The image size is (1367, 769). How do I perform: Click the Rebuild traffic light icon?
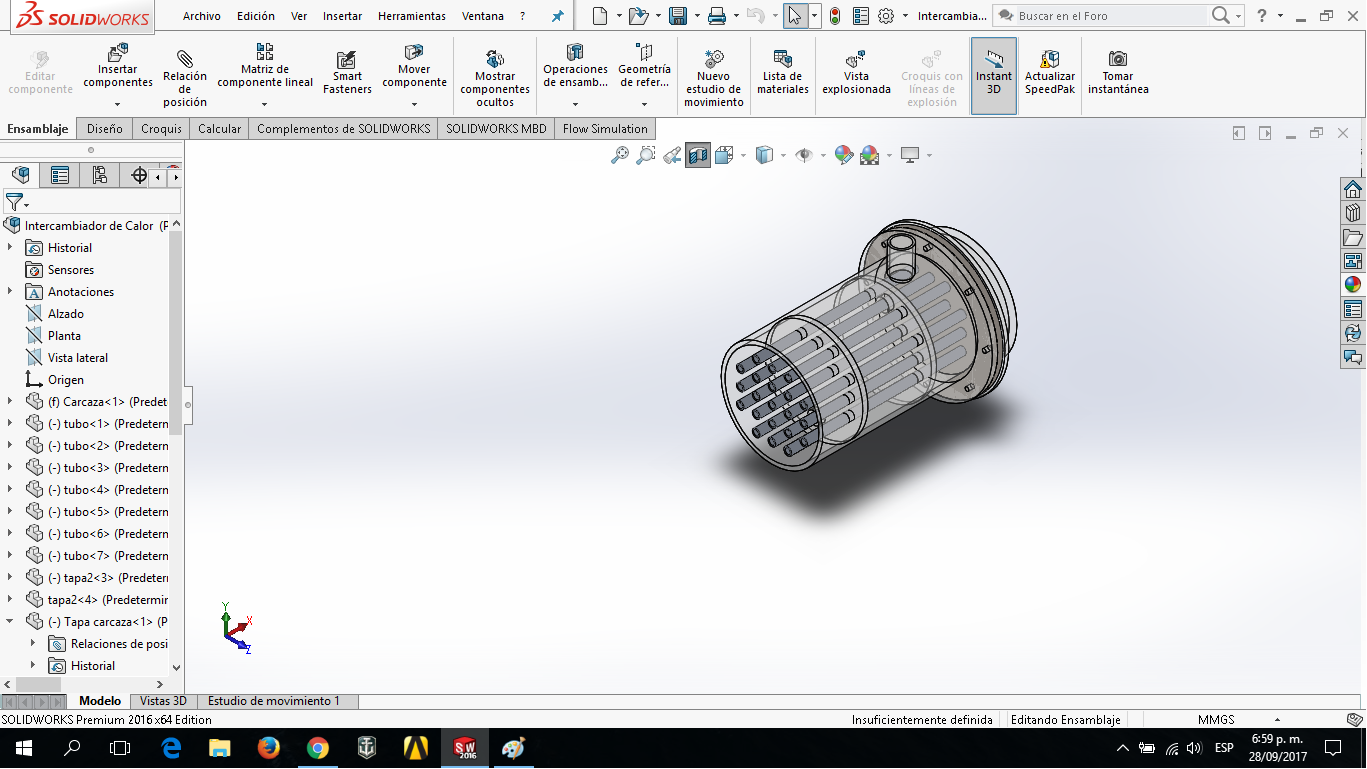click(x=835, y=15)
